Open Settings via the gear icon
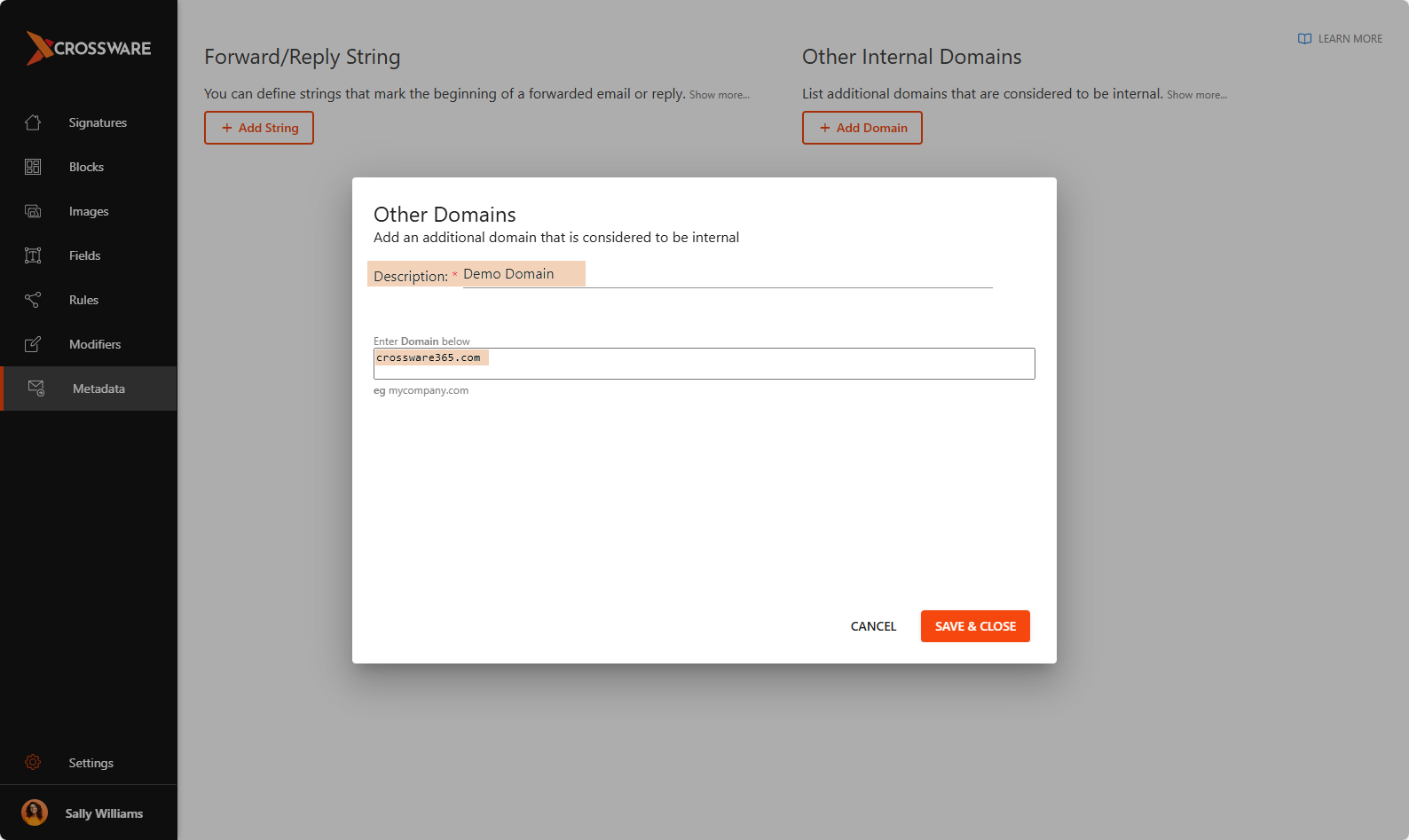The height and width of the screenshot is (840, 1409). click(33, 763)
